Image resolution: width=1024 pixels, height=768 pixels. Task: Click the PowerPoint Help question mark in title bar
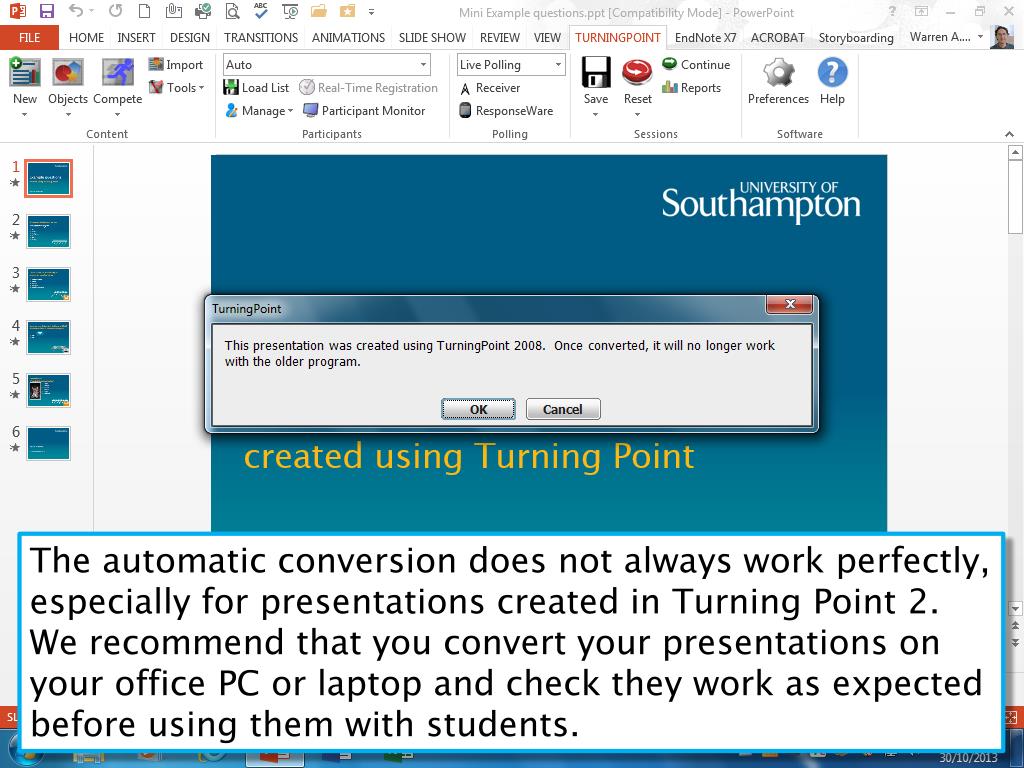pos(892,12)
